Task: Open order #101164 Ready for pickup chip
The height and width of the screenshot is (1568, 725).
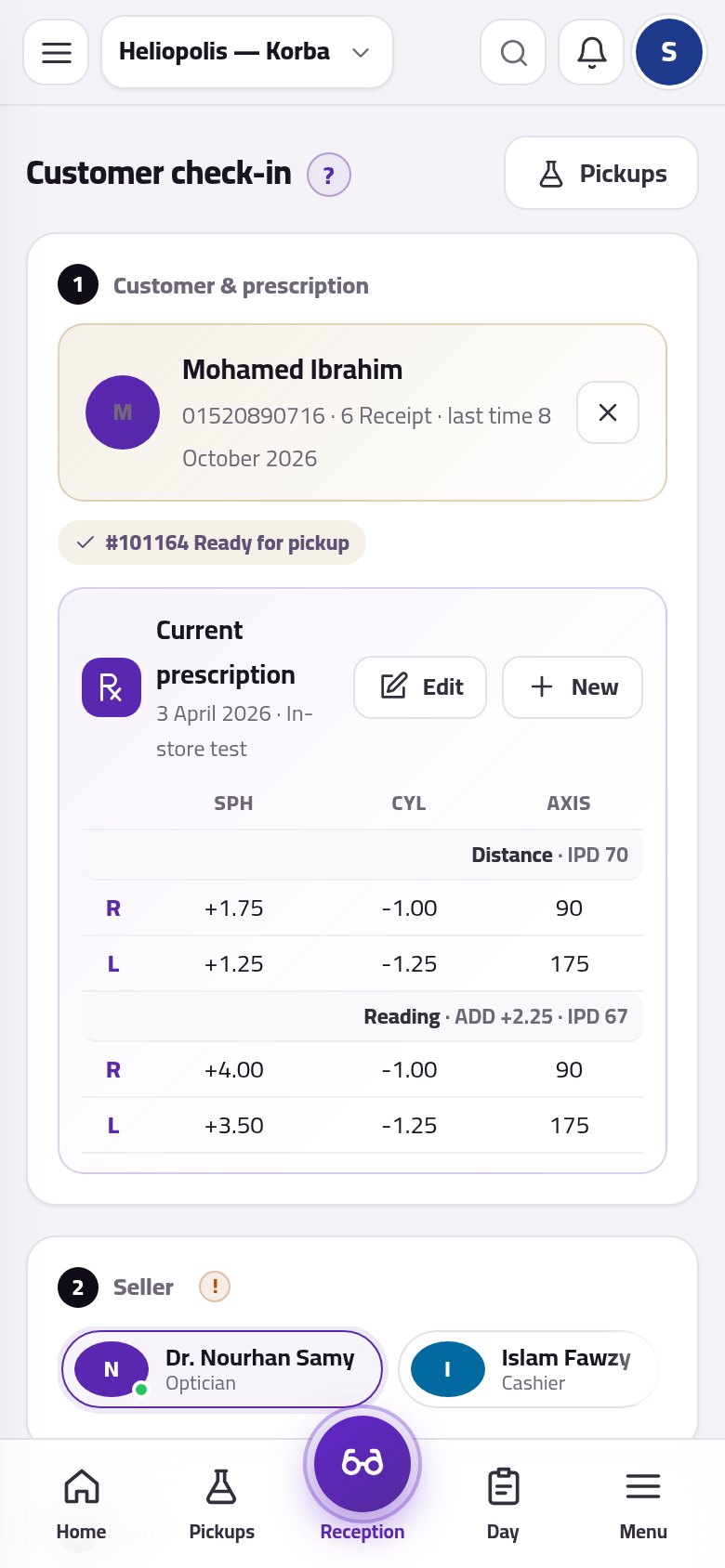Action: 212,542
